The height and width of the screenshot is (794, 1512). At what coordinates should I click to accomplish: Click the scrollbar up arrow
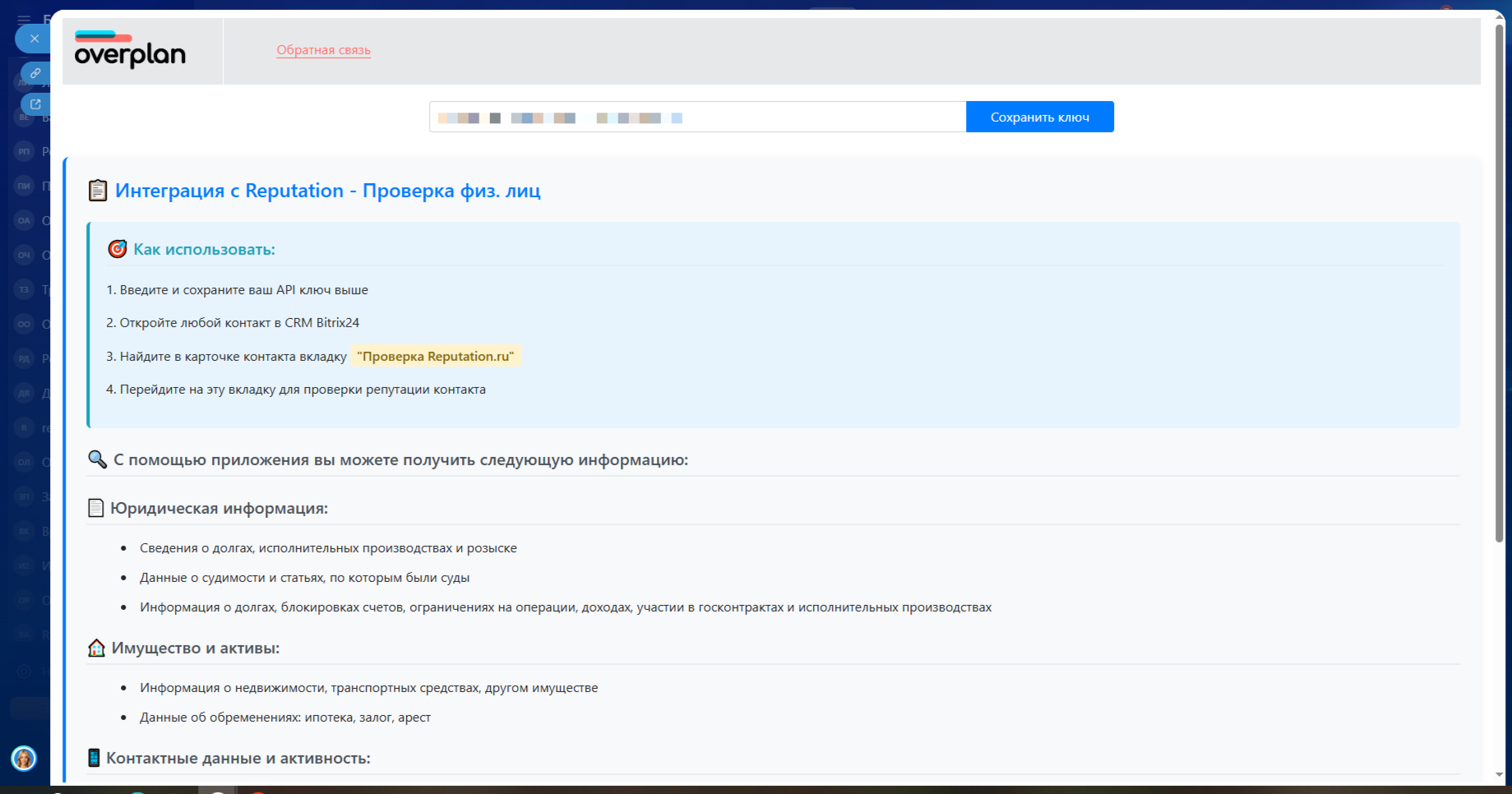[1499, 16]
